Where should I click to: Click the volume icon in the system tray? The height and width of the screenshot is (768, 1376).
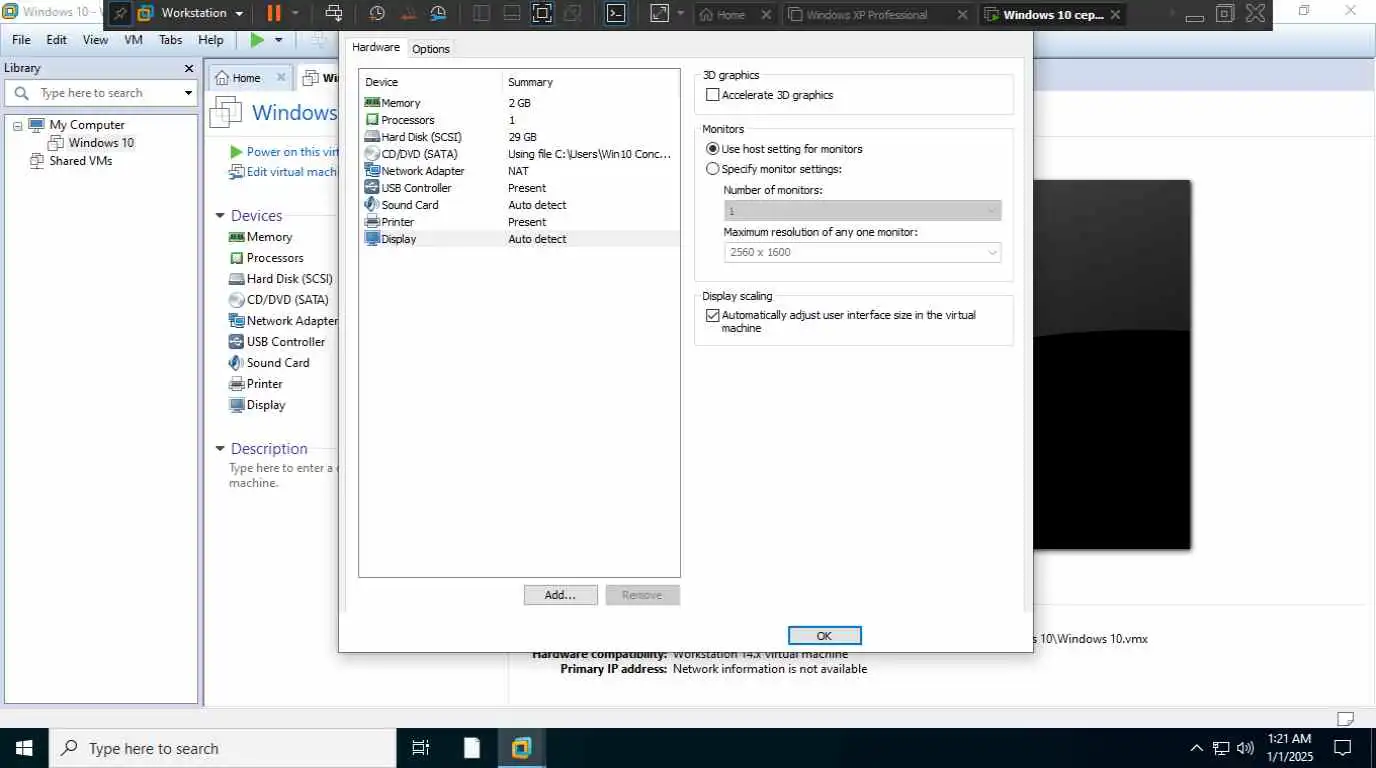(1245, 748)
